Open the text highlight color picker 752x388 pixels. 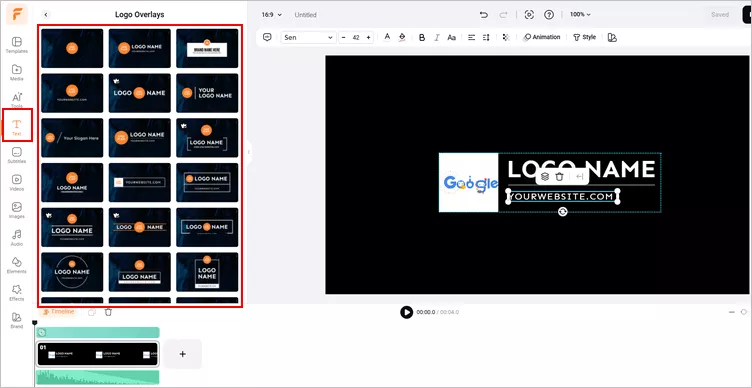click(x=402, y=37)
